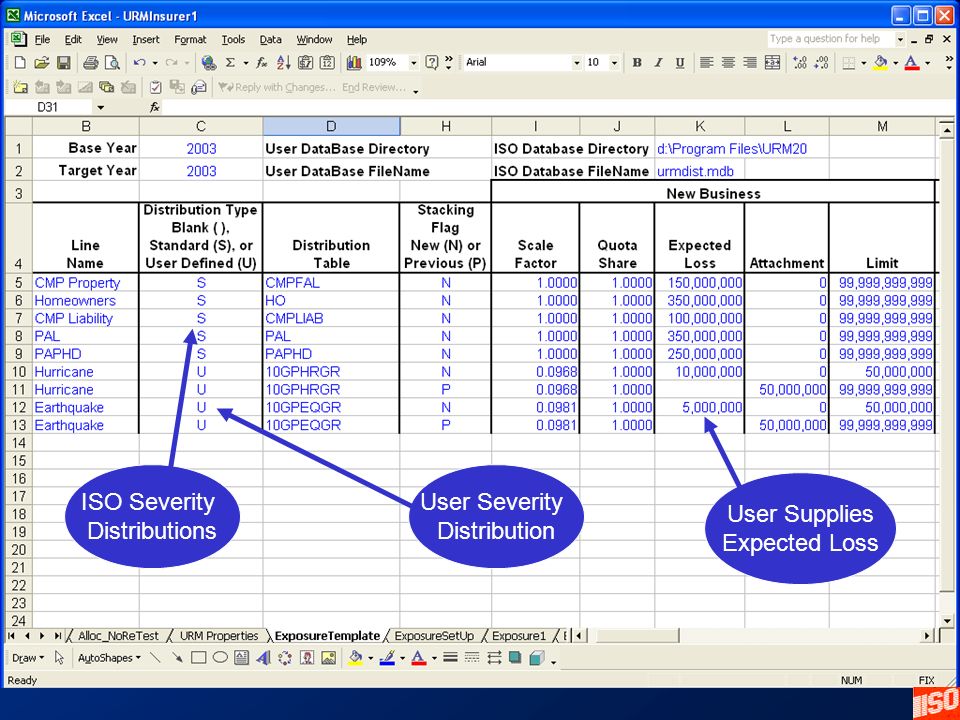Print the sheet using the printer icon
Viewport: 960px width, 720px height.
click(91, 62)
